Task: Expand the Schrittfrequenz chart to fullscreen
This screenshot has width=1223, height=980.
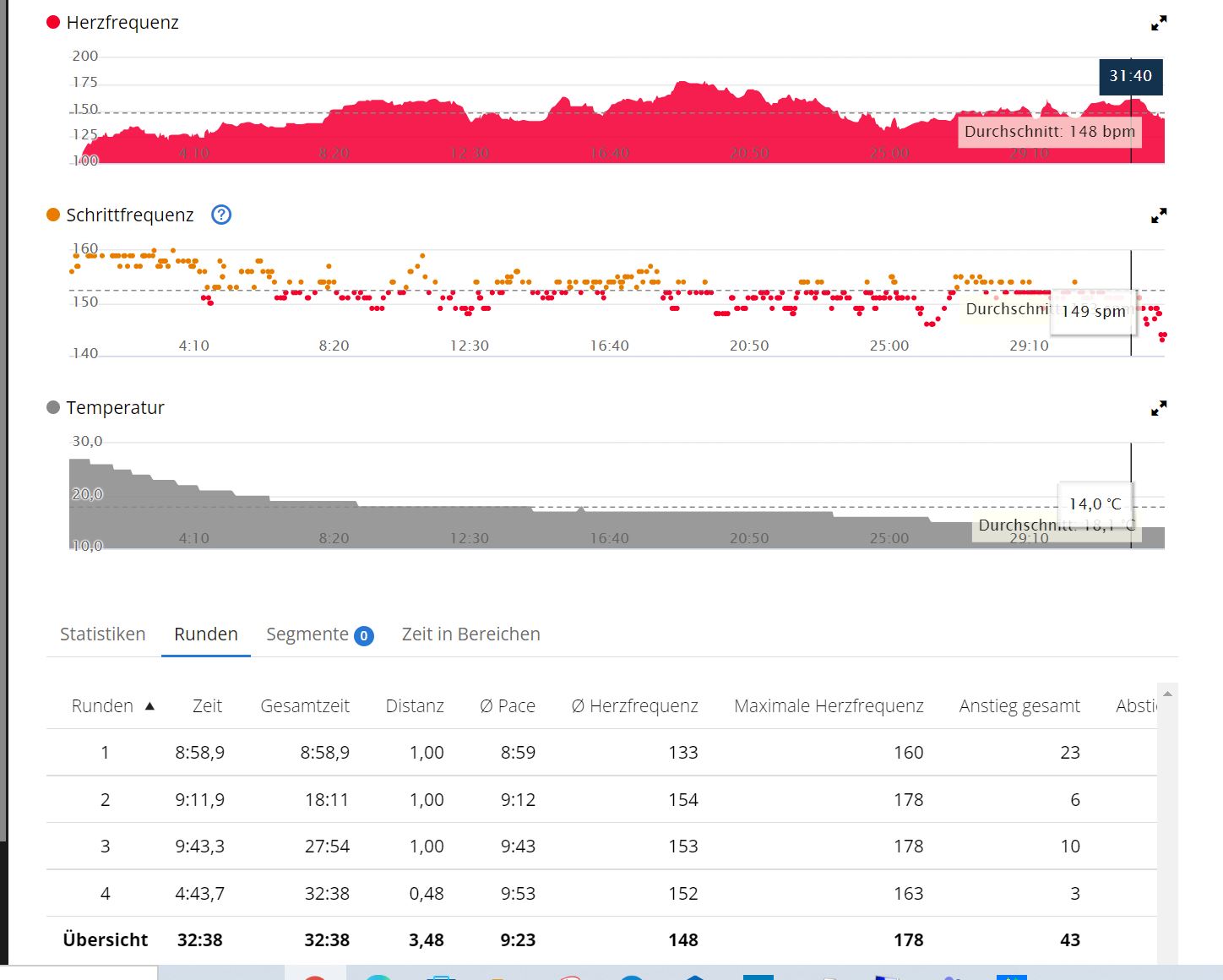Action: (x=1159, y=216)
